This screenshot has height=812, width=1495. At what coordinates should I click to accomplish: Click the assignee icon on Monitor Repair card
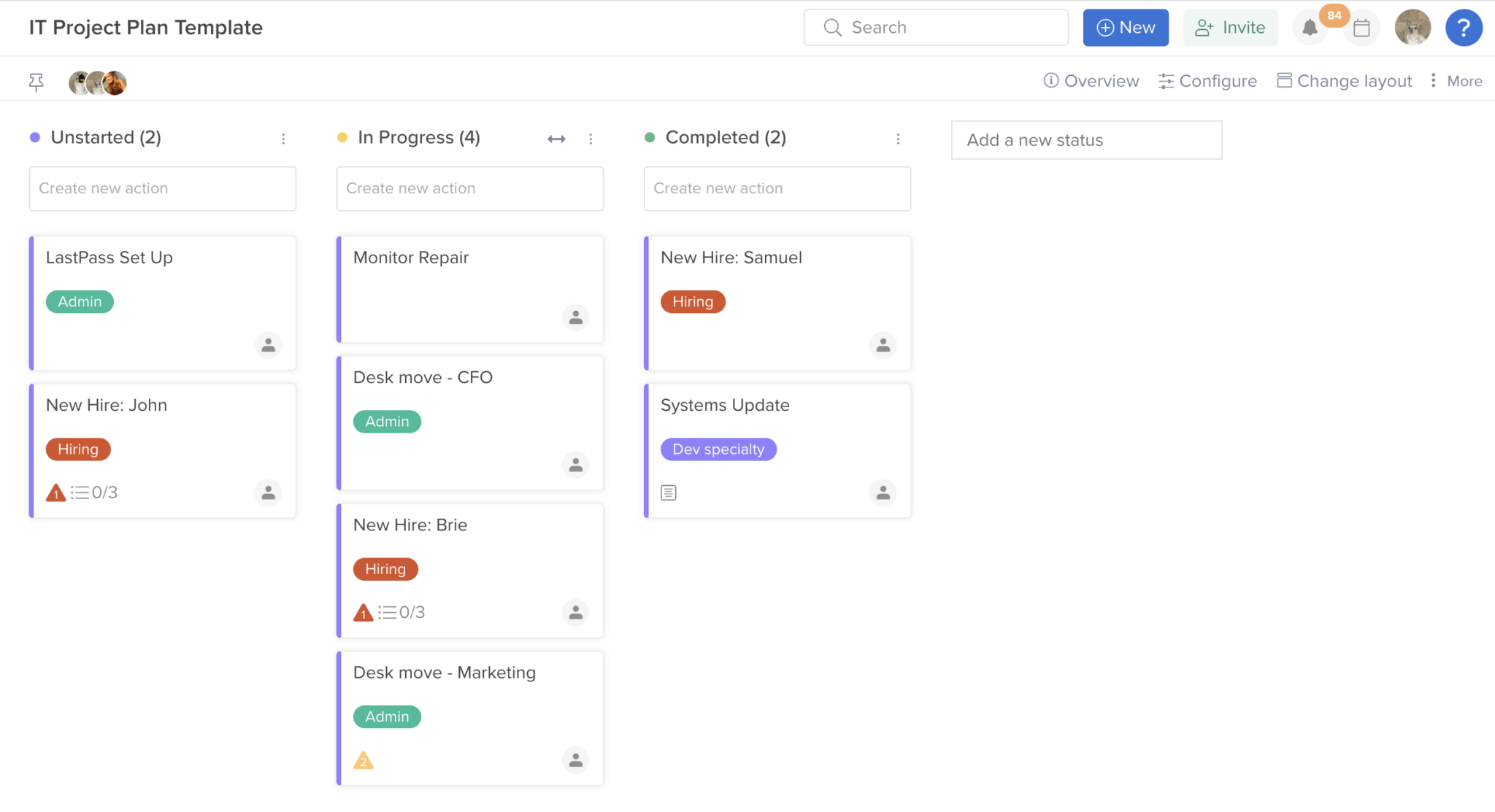[576, 317]
